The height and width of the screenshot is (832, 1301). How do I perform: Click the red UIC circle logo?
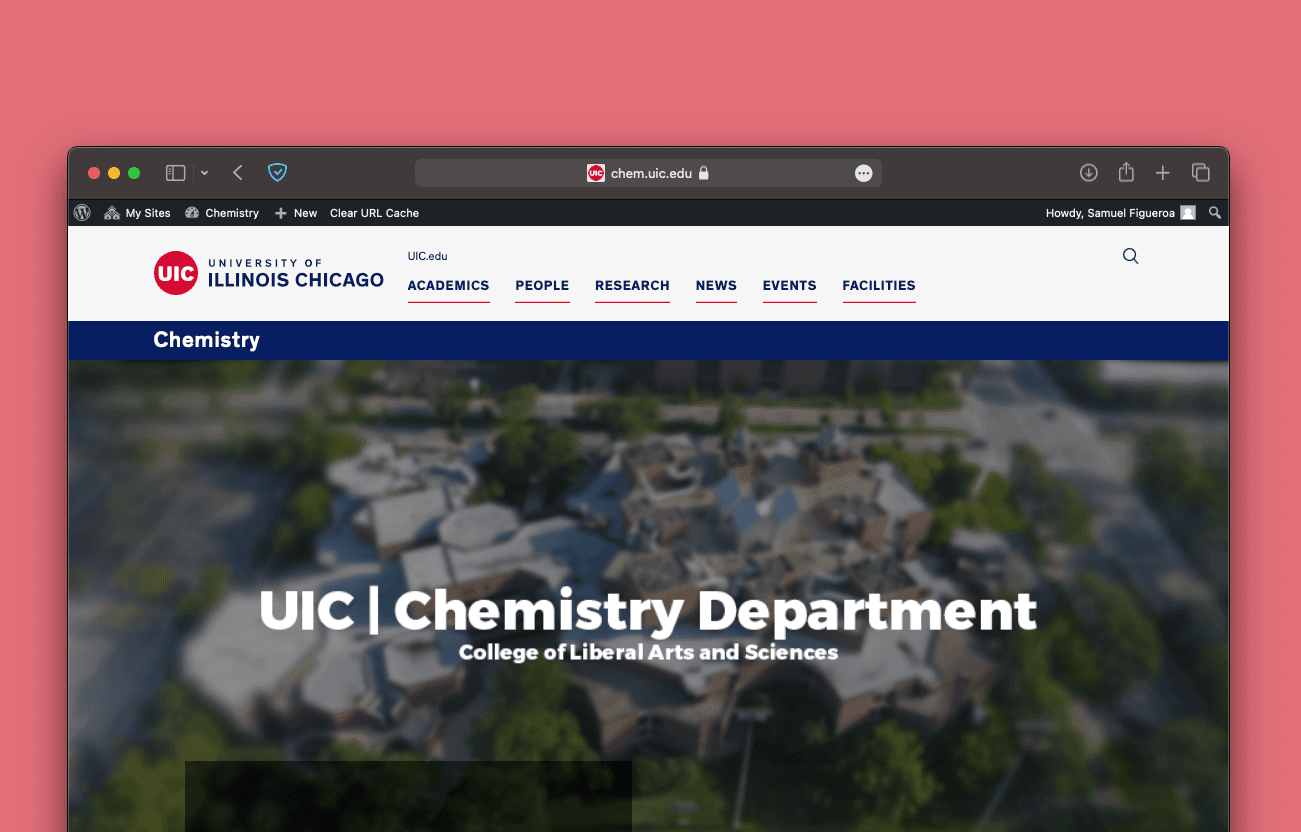tap(176, 273)
